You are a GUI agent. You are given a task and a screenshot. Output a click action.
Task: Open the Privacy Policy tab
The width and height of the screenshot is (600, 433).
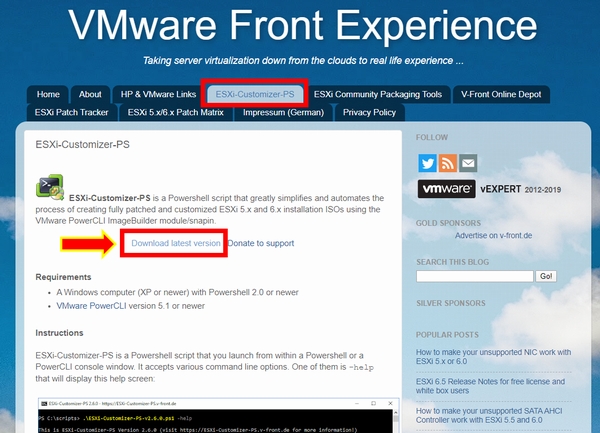pos(369,112)
